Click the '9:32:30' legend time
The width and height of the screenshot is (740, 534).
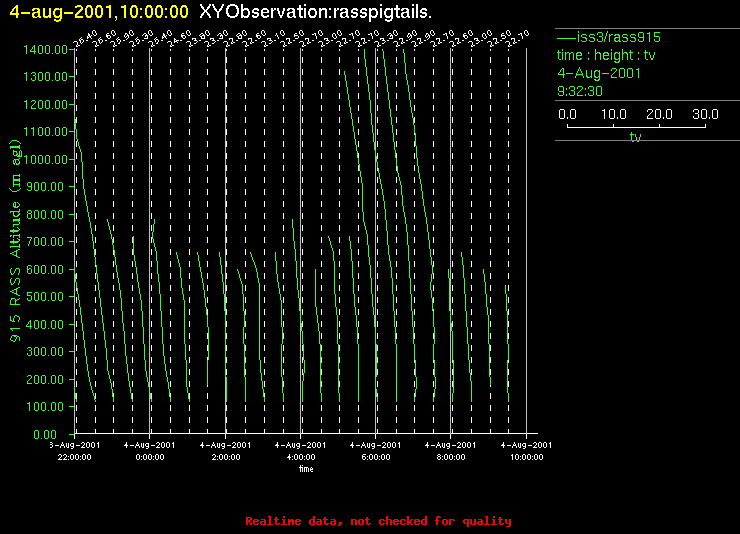click(580, 91)
